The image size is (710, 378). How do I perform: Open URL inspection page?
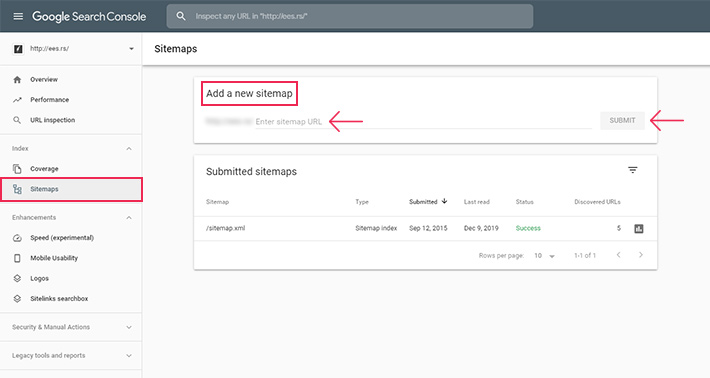pos(53,120)
